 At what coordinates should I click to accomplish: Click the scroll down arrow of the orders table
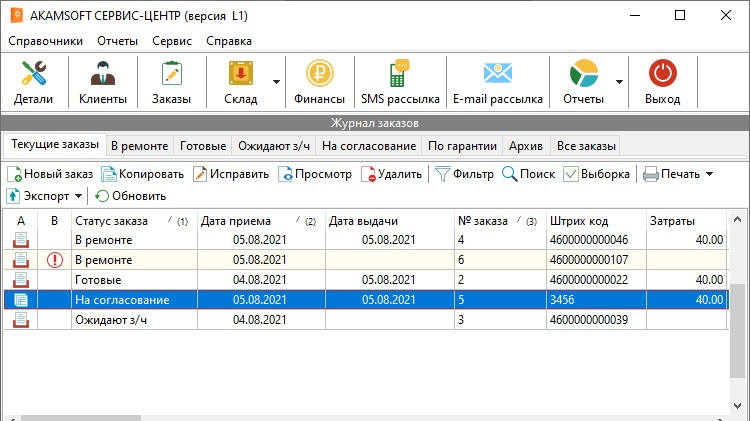pyautogui.click(x=738, y=406)
